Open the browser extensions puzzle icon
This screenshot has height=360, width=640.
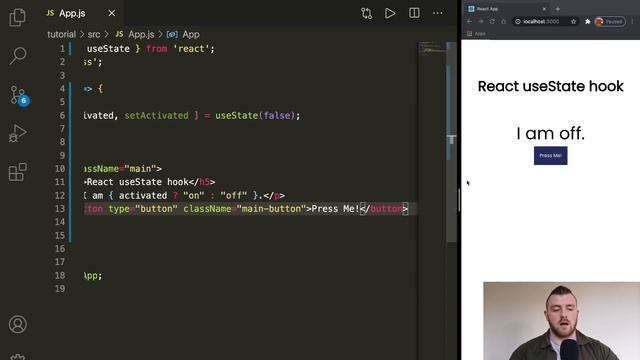(587, 21)
